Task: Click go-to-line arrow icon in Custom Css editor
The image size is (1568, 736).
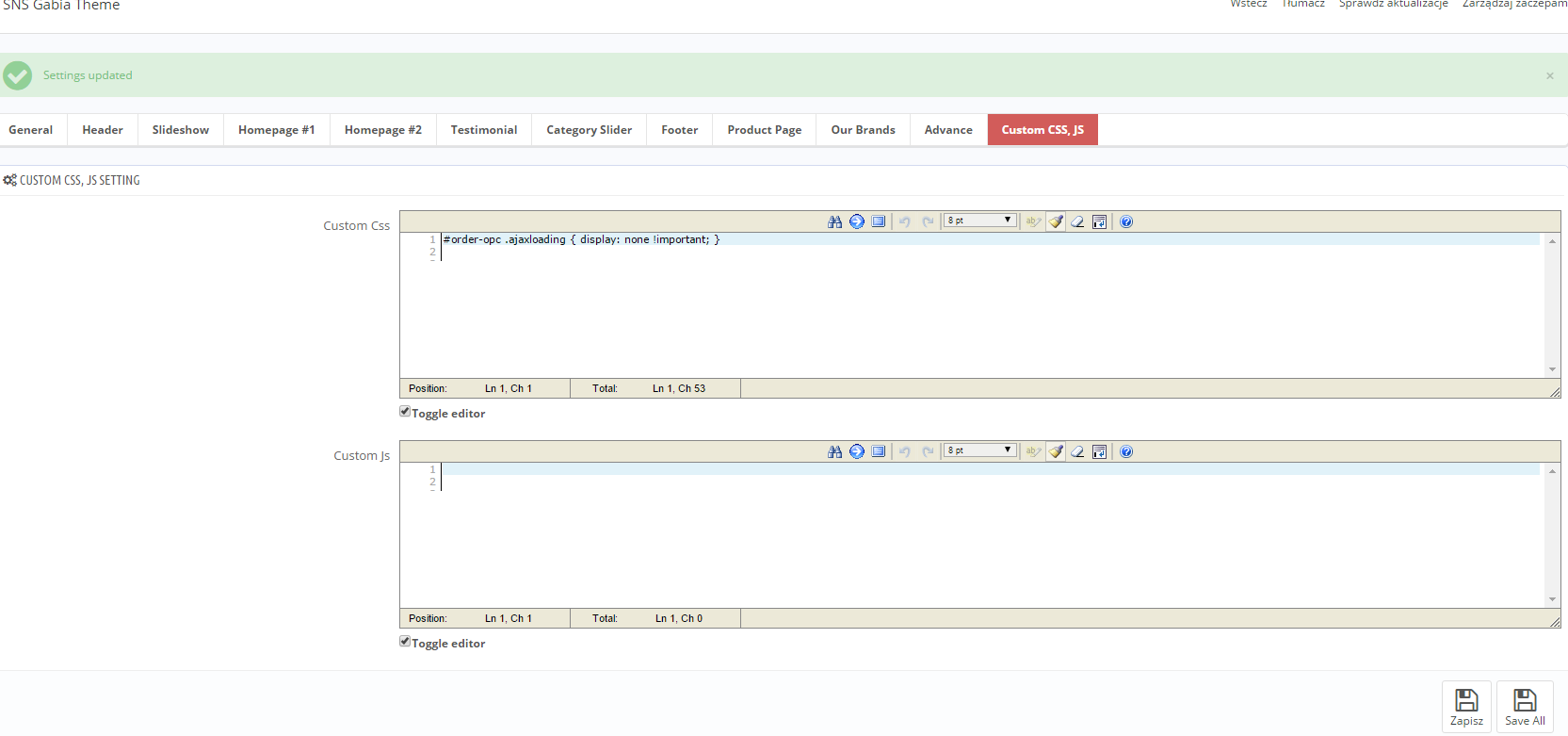Action: [857, 221]
